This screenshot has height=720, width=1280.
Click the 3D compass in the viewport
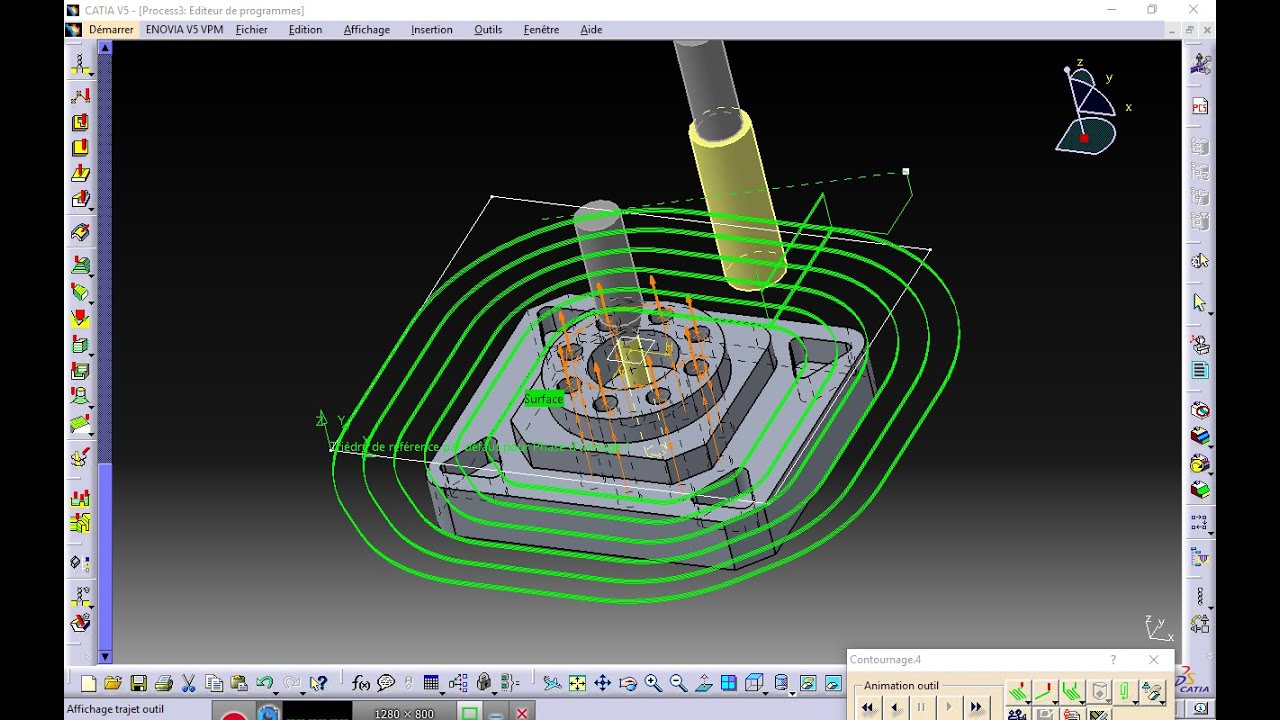1087,110
